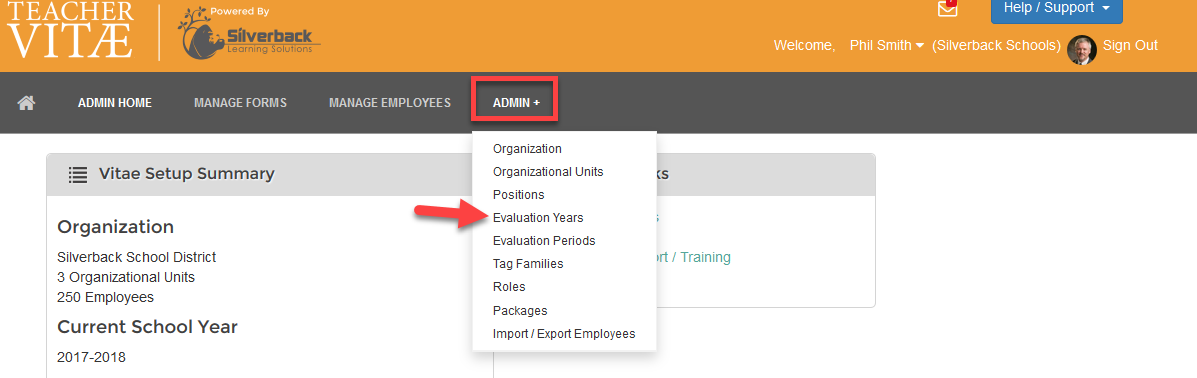Open Positions from Admin menu
Screen dimensions: 1197x378
tap(518, 195)
